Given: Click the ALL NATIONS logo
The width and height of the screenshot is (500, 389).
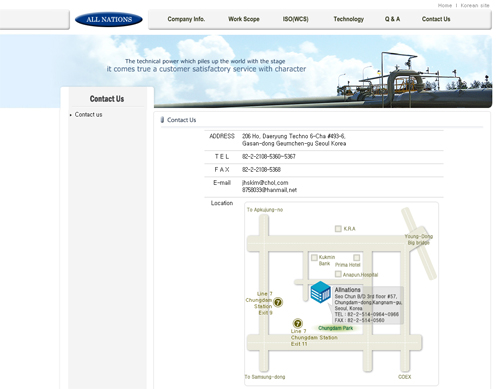Looking at the screenshot, I should tap(109, 19).
